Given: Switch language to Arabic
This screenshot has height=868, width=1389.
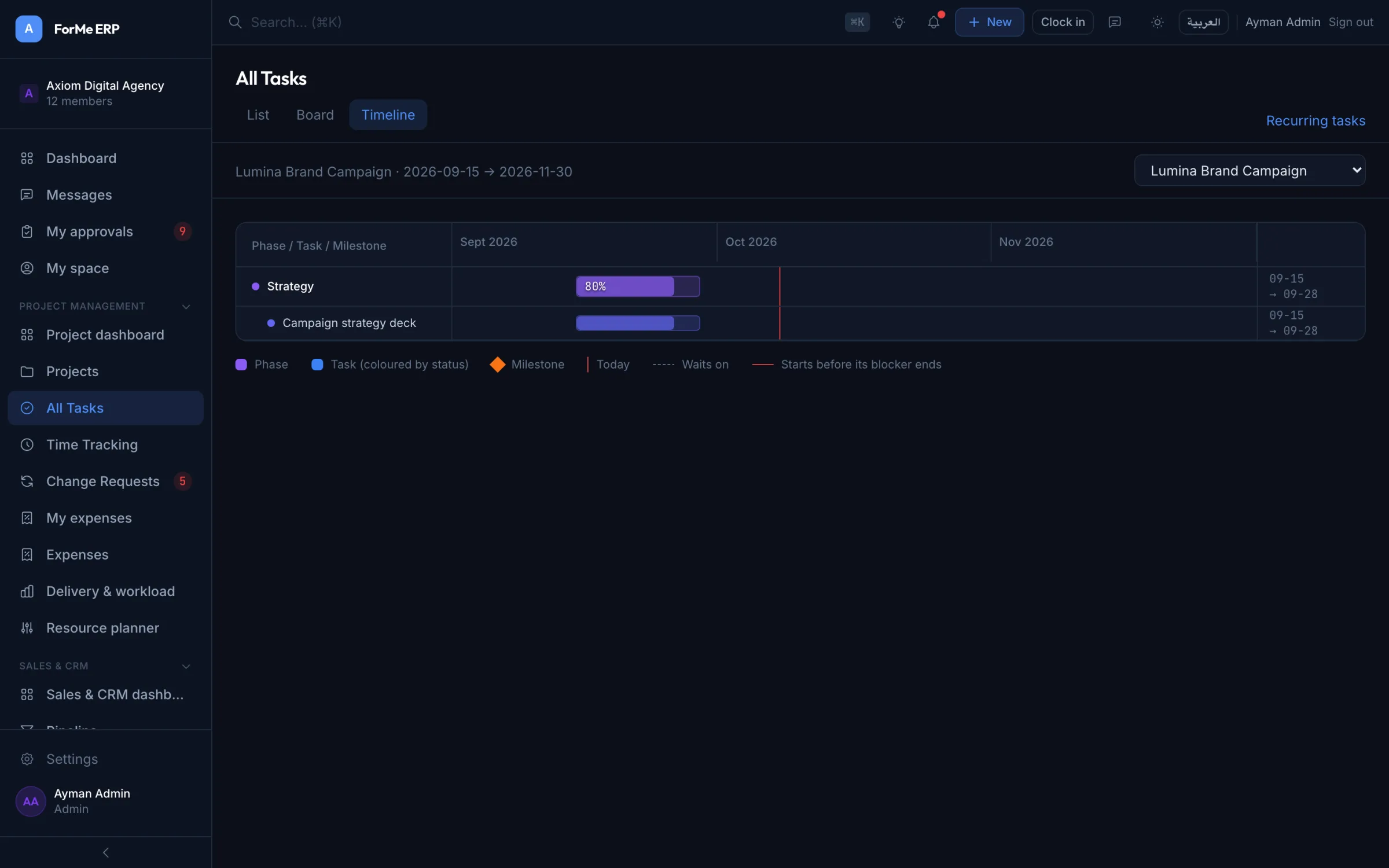Looking at the screenshot, I should click(x=1203, y=22).
